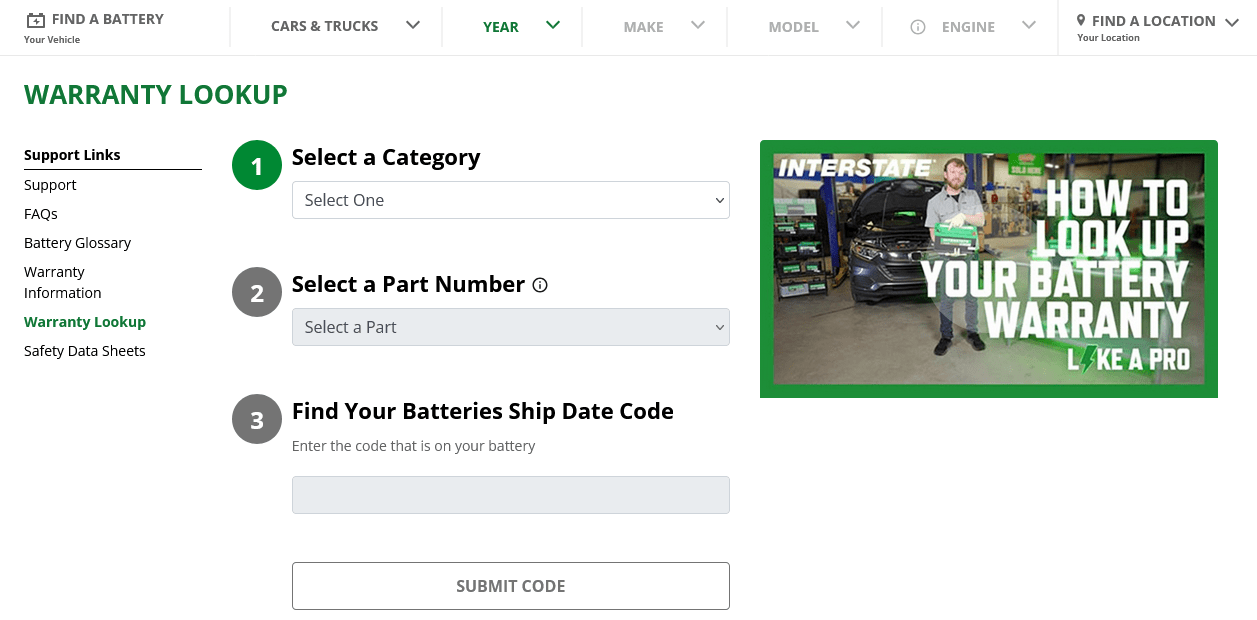Open the Select a Part dropdown
Screen dimensions: 1257x620
coord(510,327)
